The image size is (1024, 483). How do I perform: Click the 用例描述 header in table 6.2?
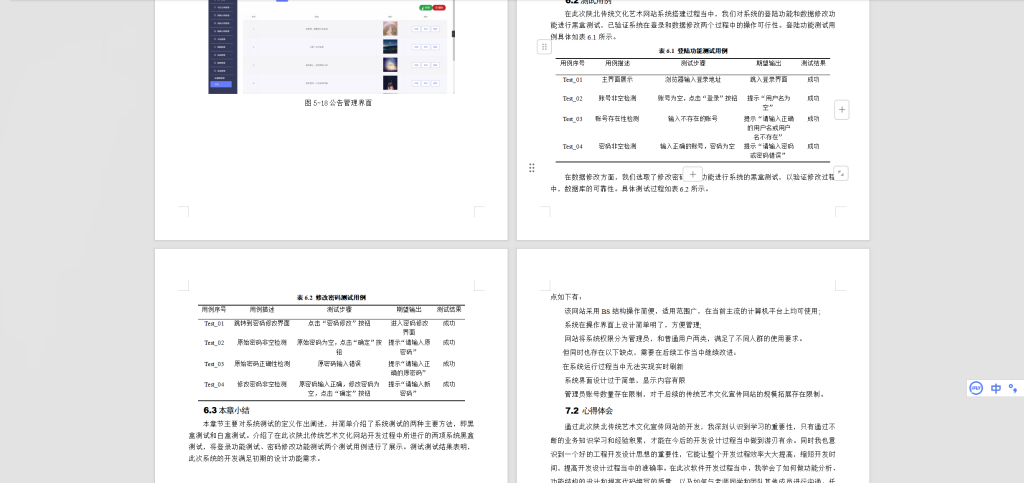point(262,309)
